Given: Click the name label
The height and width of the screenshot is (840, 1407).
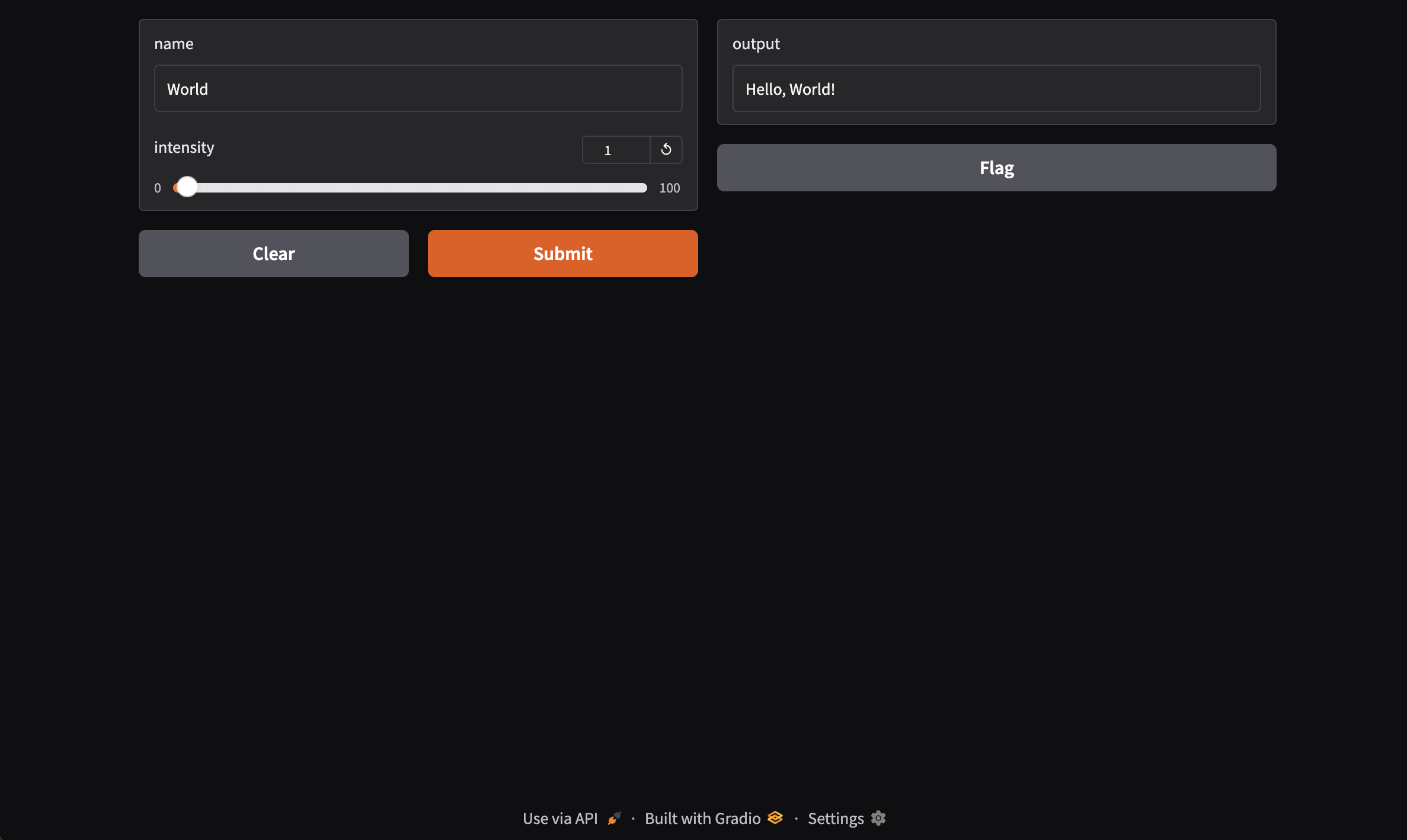Looking at the screenshot, I should [x=174, y=44].
